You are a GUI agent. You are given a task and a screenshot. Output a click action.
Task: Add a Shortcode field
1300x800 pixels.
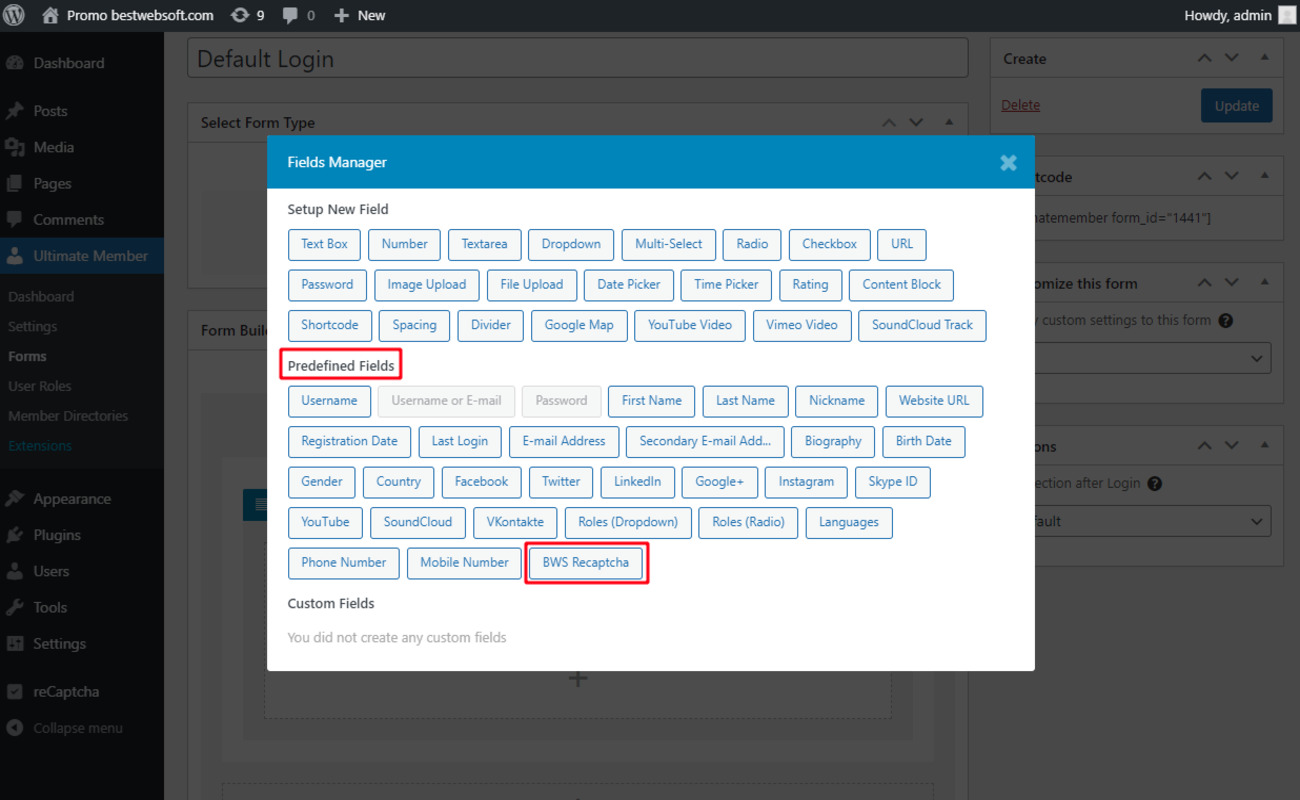330,325
